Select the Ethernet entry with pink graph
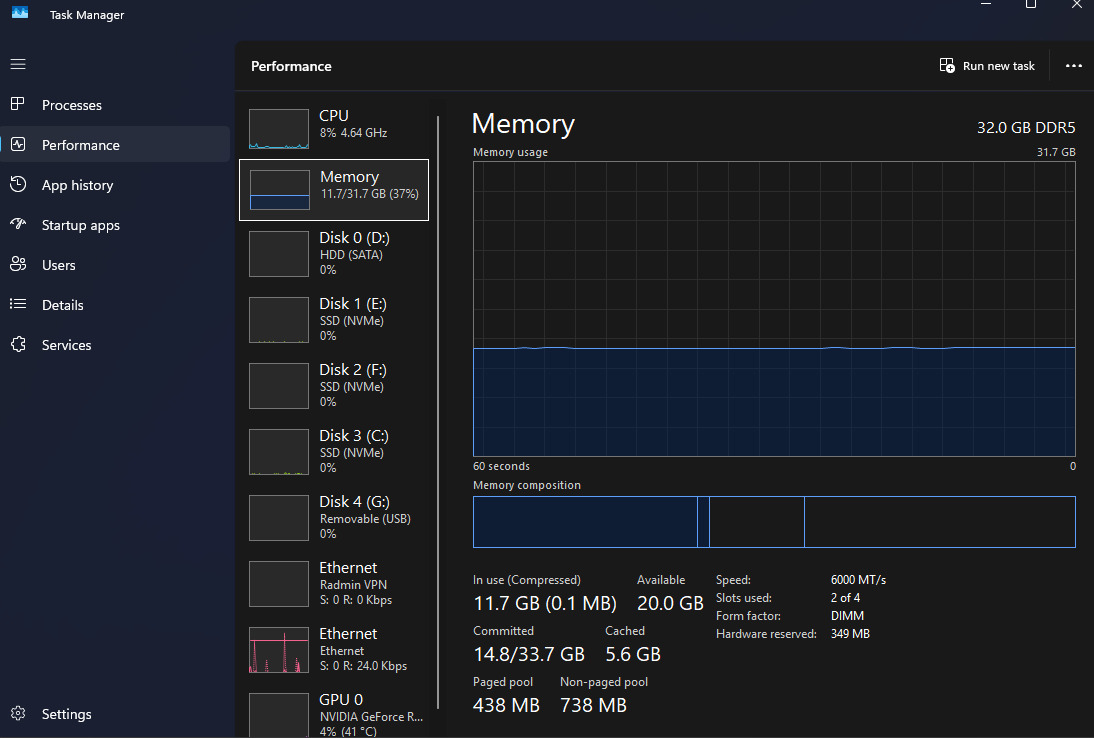This screenshot has height=738, width=1094. pos(334,649)
